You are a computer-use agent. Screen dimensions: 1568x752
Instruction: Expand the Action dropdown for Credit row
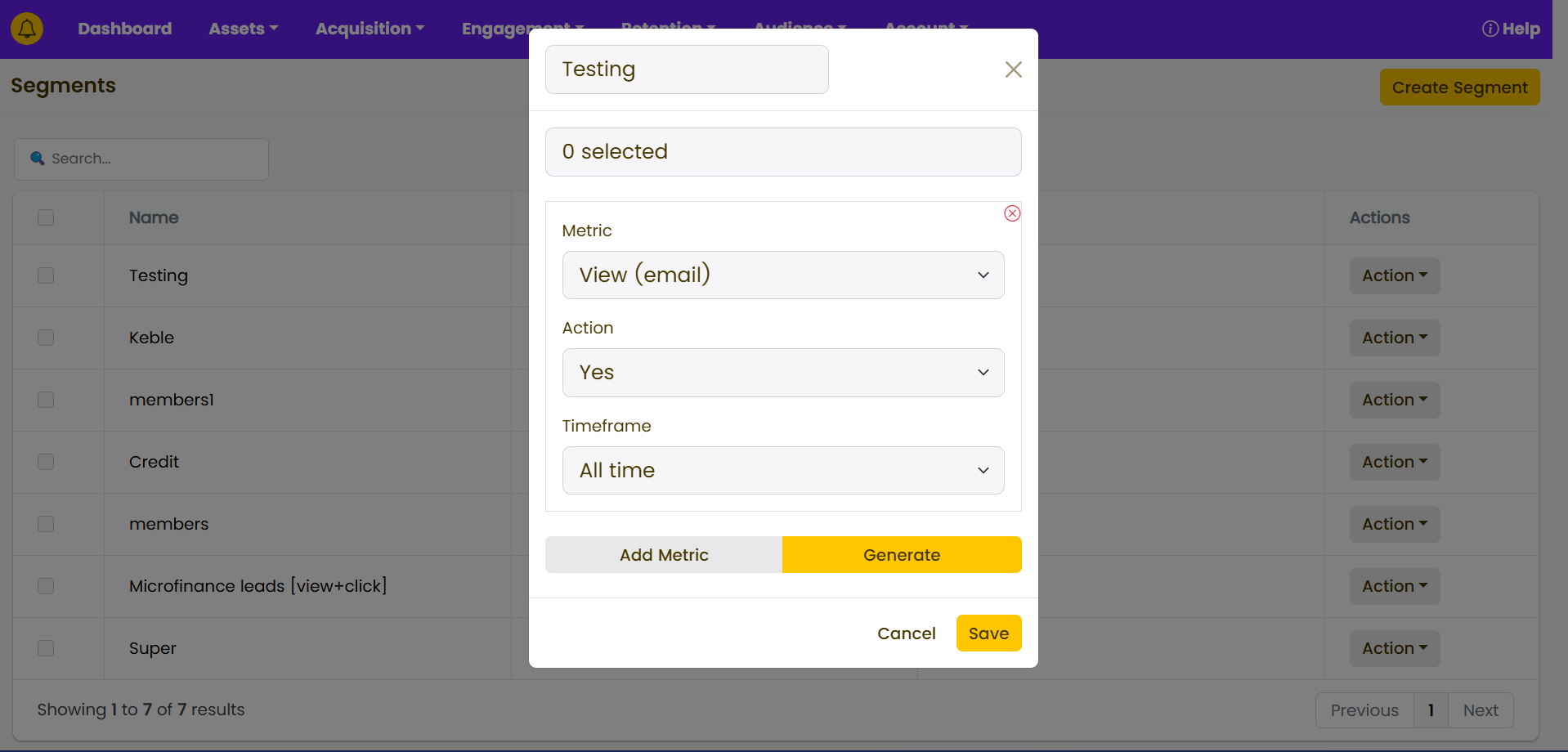[1394, 462]
